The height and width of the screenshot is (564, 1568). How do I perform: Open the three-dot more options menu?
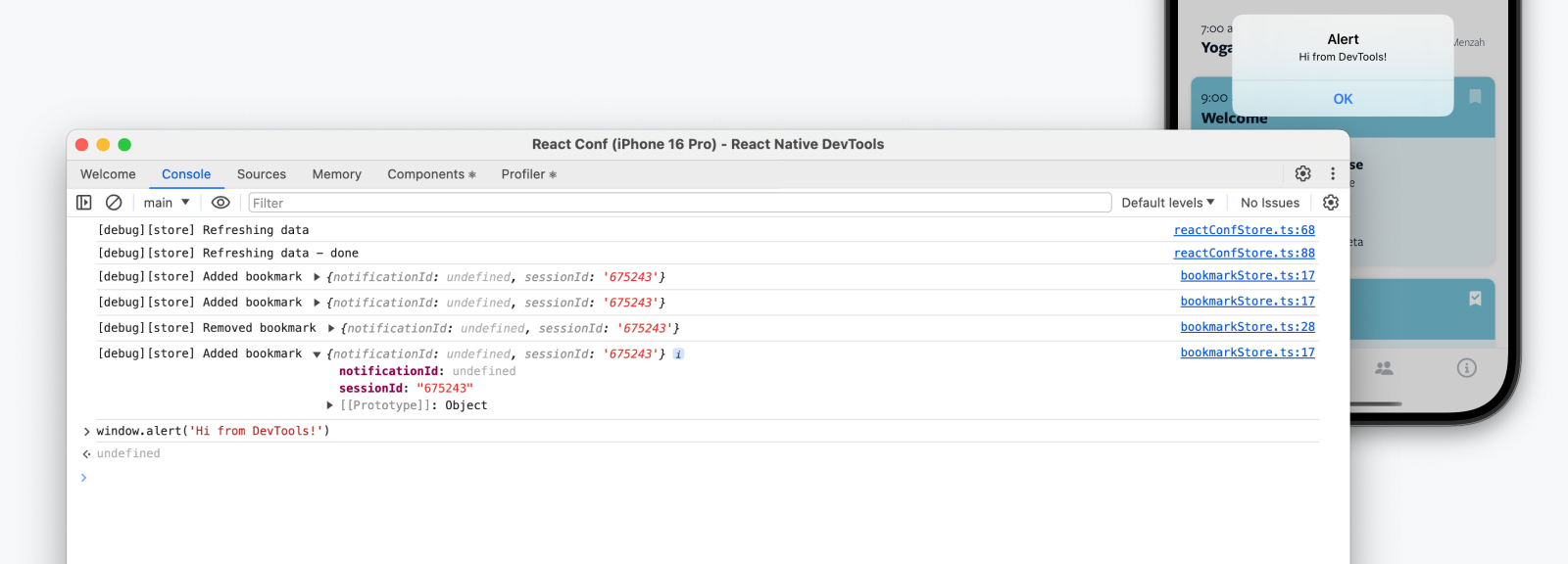click(1333, 173)
